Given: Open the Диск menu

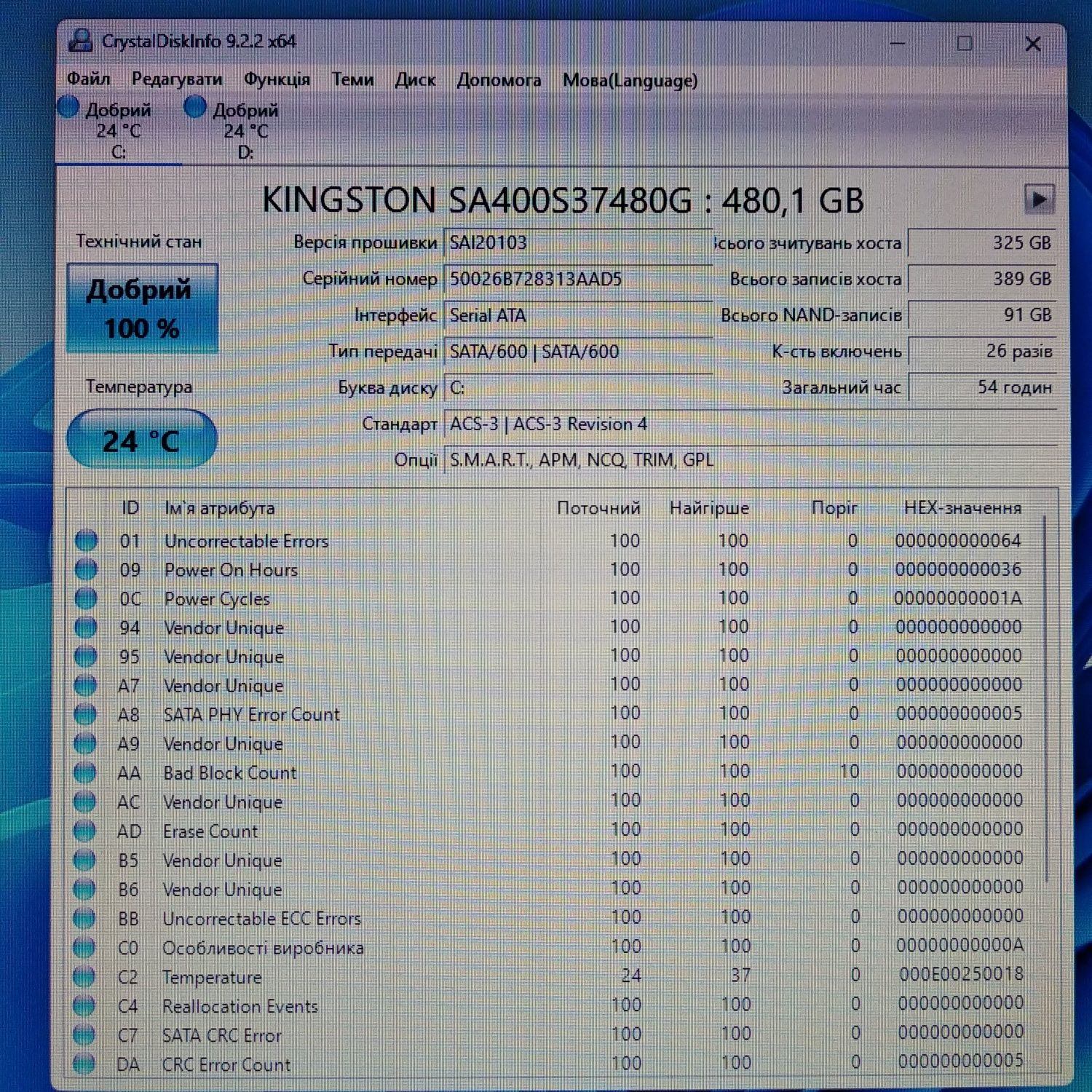Looking at the screenshot, I should pyautogui.click(x=415, y=79).
